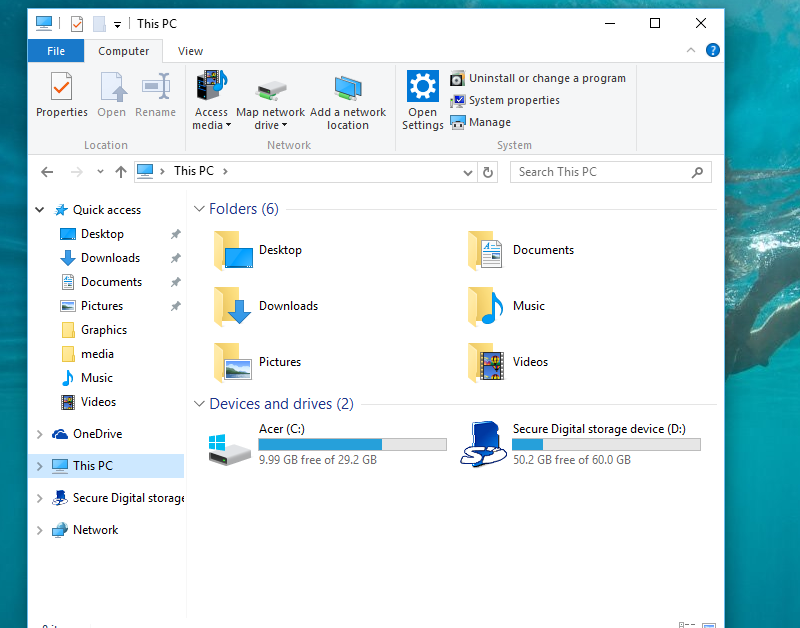Expand the OneDrive tree node
Viewport: 800px width, 628px height.
pyautogui.click(x=40, y=434)
